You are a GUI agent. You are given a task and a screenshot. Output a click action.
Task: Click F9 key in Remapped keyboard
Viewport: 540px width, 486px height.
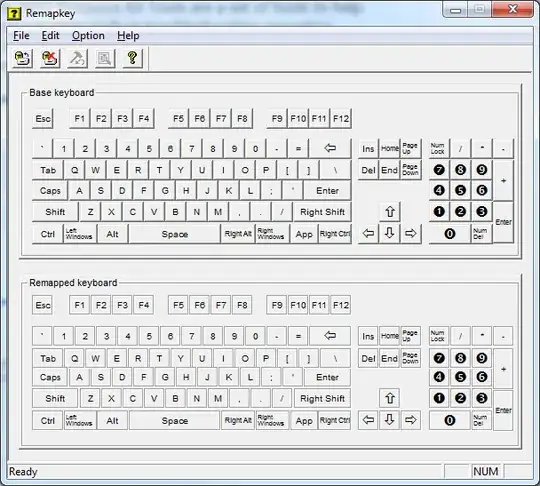pos(277,305)
